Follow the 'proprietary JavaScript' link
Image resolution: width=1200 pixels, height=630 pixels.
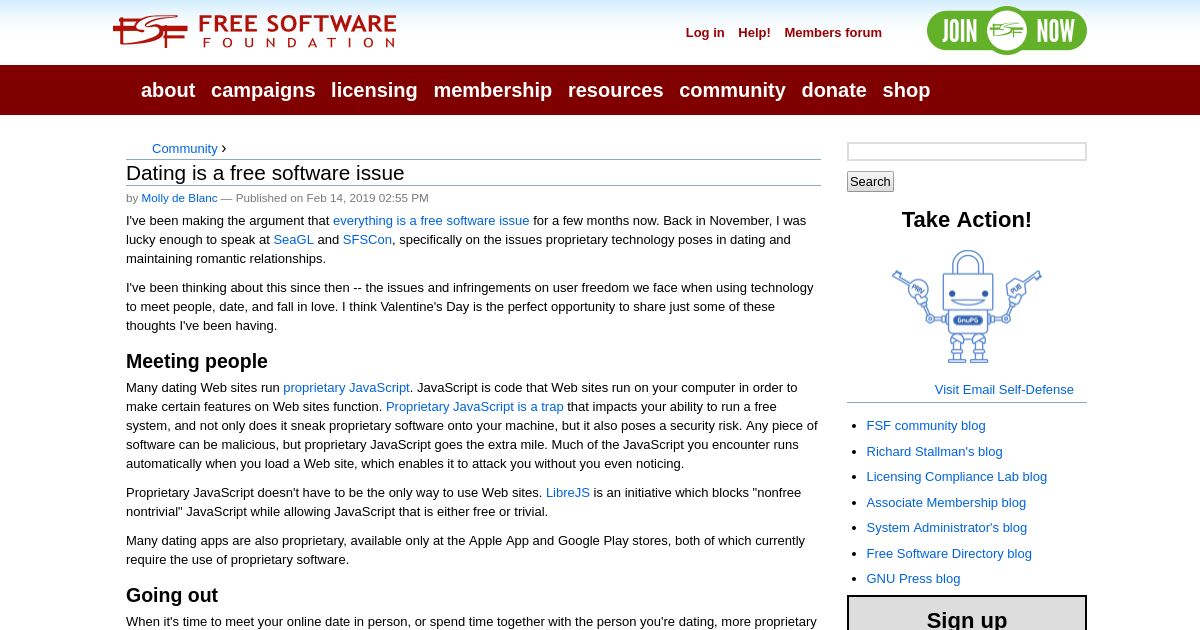tap(346, 388)
